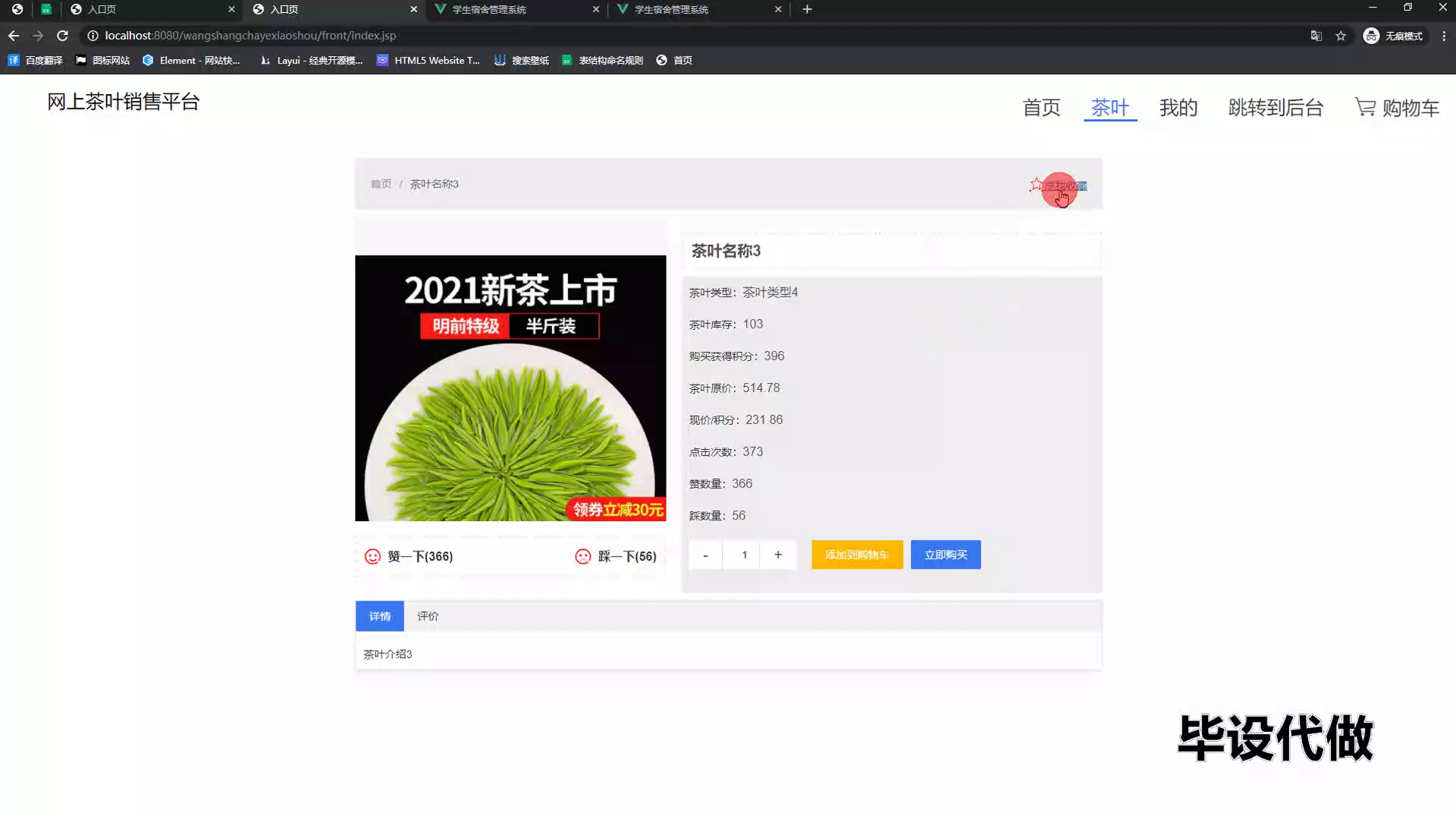Image resolution: width=1456 pixels, height=813 pixels.
Task: Click the sad-face dislike icon
Action: click(582, 557)
